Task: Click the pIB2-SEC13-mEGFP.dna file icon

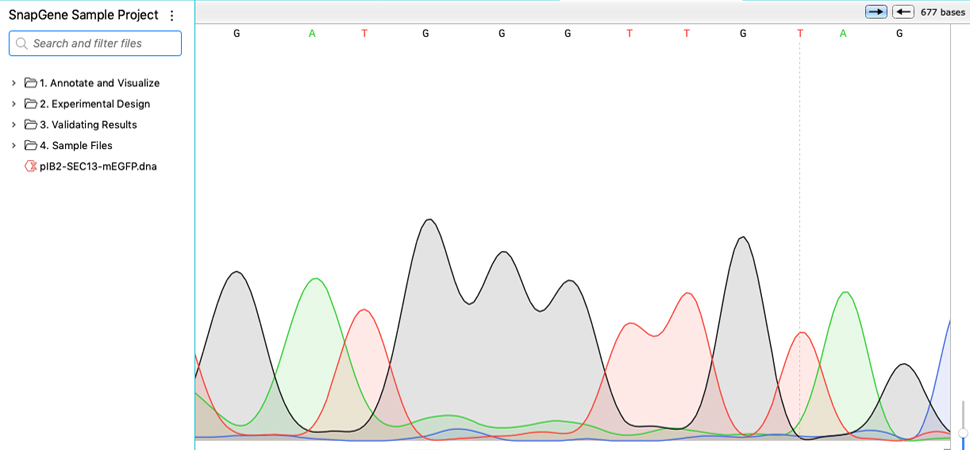Action: pos(31,167)
